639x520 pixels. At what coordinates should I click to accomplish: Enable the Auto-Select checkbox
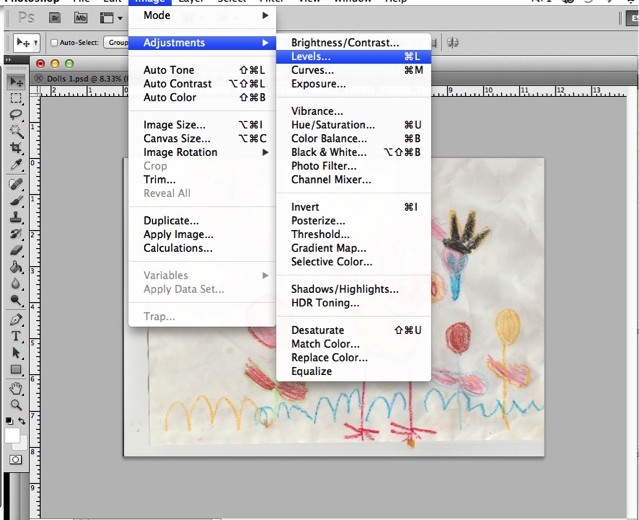(x=54, y=42)
